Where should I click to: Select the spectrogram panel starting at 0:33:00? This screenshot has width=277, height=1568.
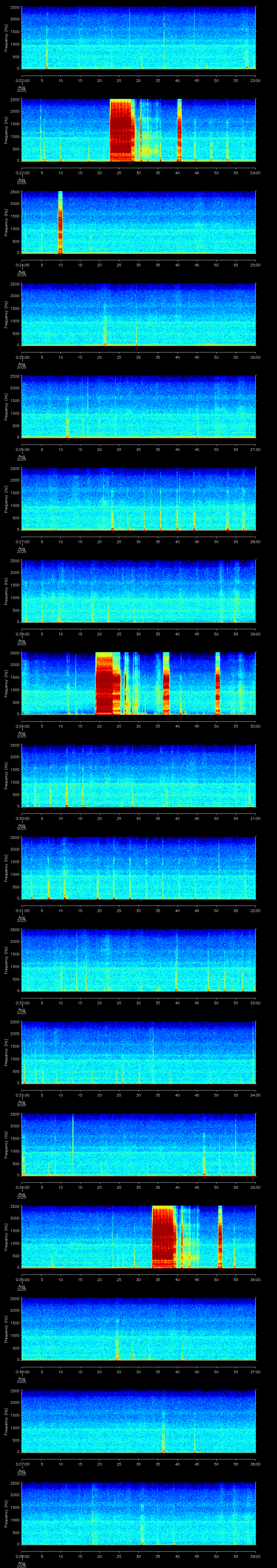(x=138, y=1052)
